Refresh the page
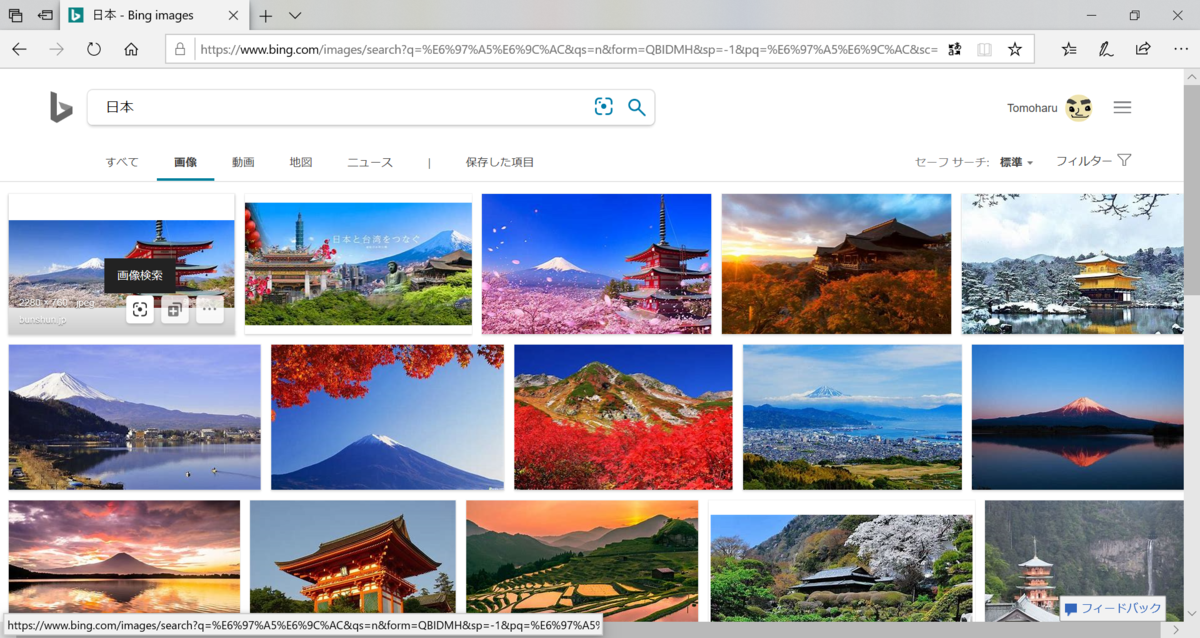This screenshot has height=638, width=1200. (x=94, y=49)
